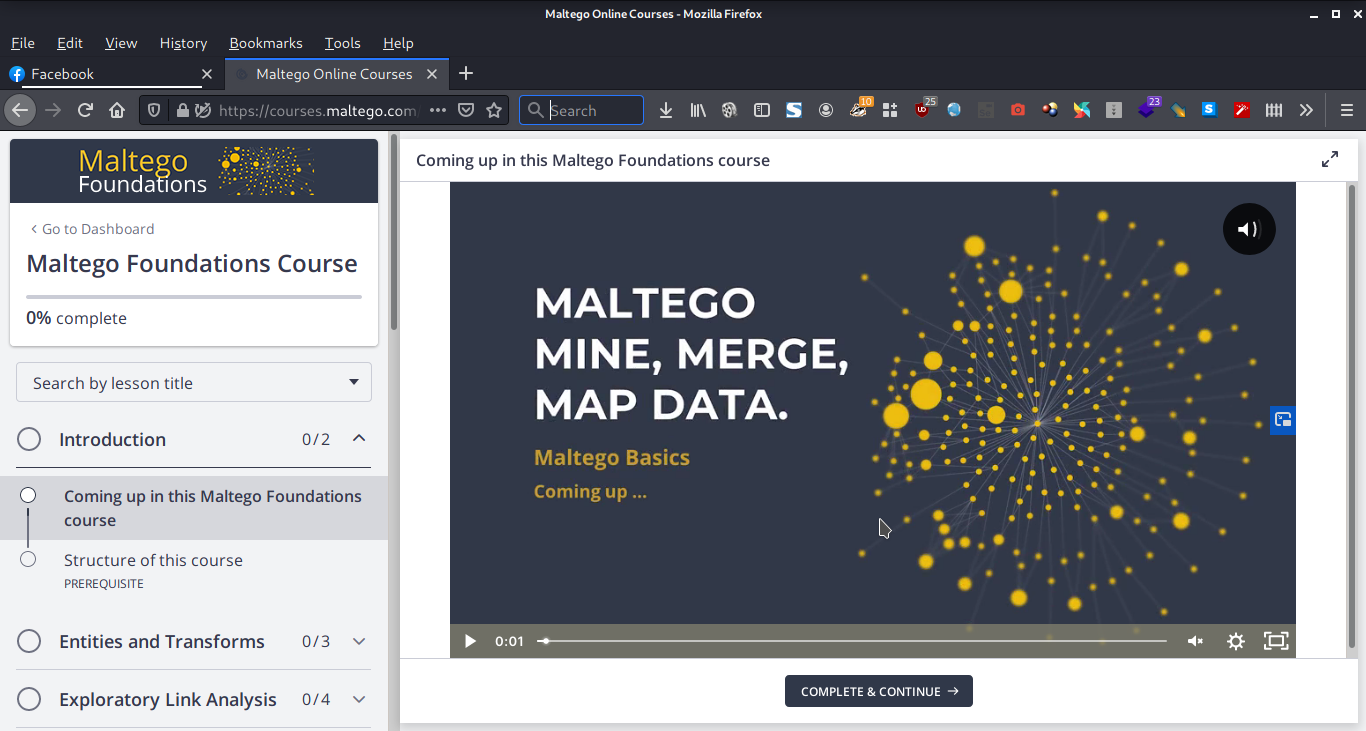This screenshot has width=1366, height=731.
Task: Expand Entities and Transforms chevron
Action: tap(359, 641)
